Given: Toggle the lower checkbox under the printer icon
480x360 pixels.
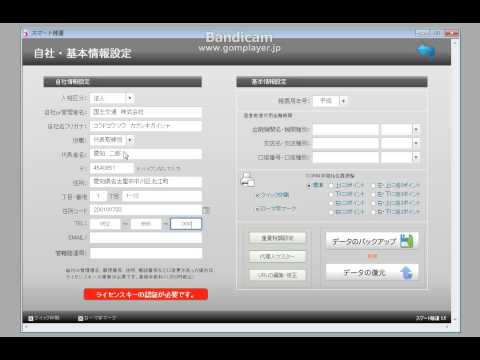Looking at the screenshot, I should [258, 209].
